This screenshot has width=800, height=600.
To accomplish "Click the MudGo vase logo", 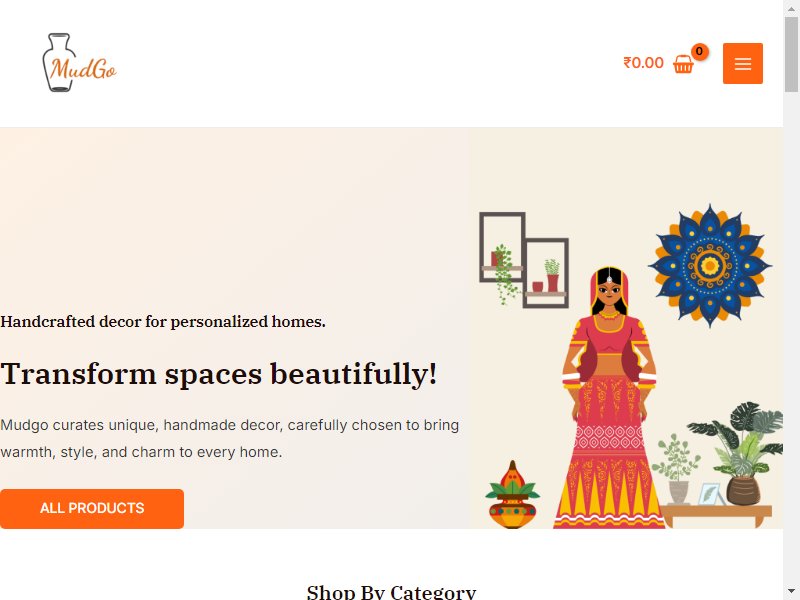I will [x=80, y=63].
